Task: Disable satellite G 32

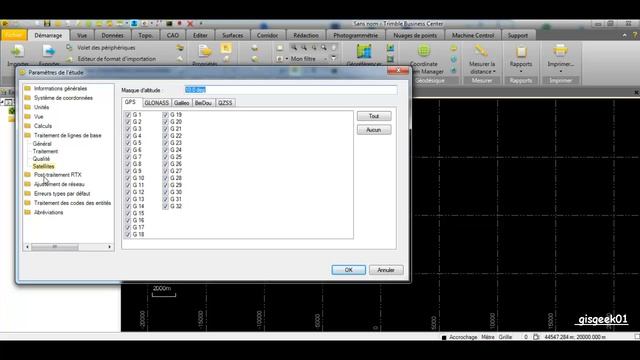Action: pyautogui.click(x=165, y=206)
